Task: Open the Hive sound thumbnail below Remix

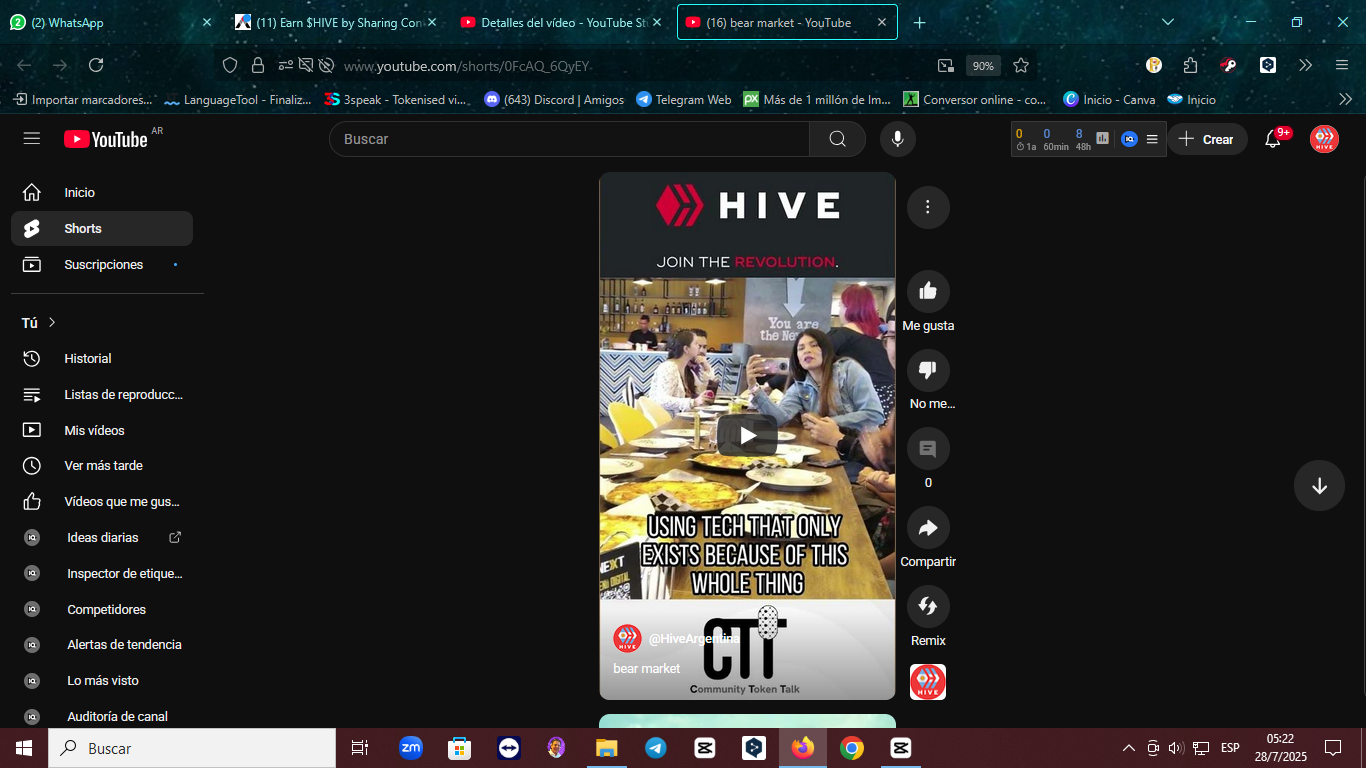Action: tap(928, 682)
